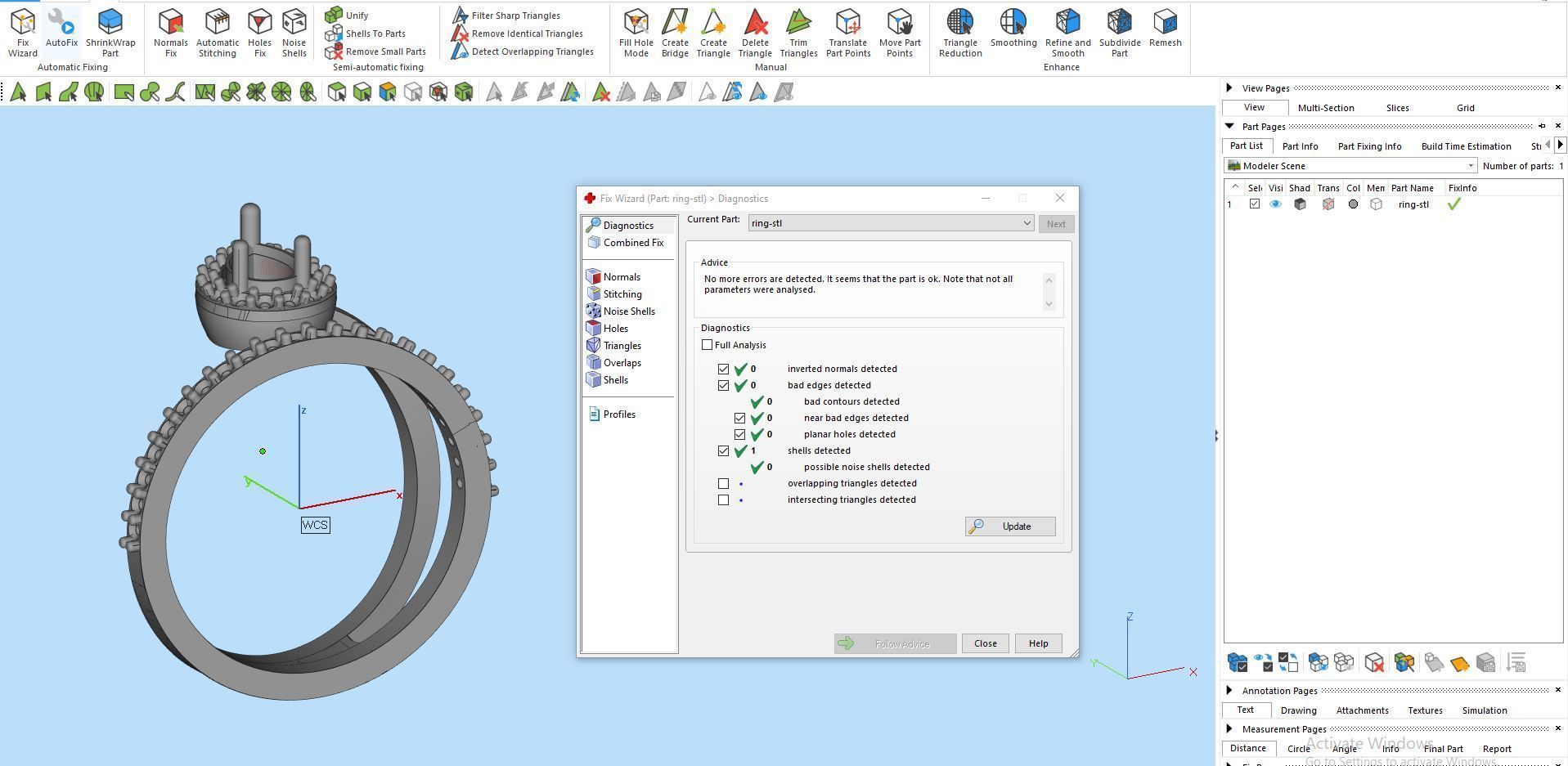View the Build Time Estimation tab
The height and width of the screenshot is (766, 1568).
tap(1466, 146)
